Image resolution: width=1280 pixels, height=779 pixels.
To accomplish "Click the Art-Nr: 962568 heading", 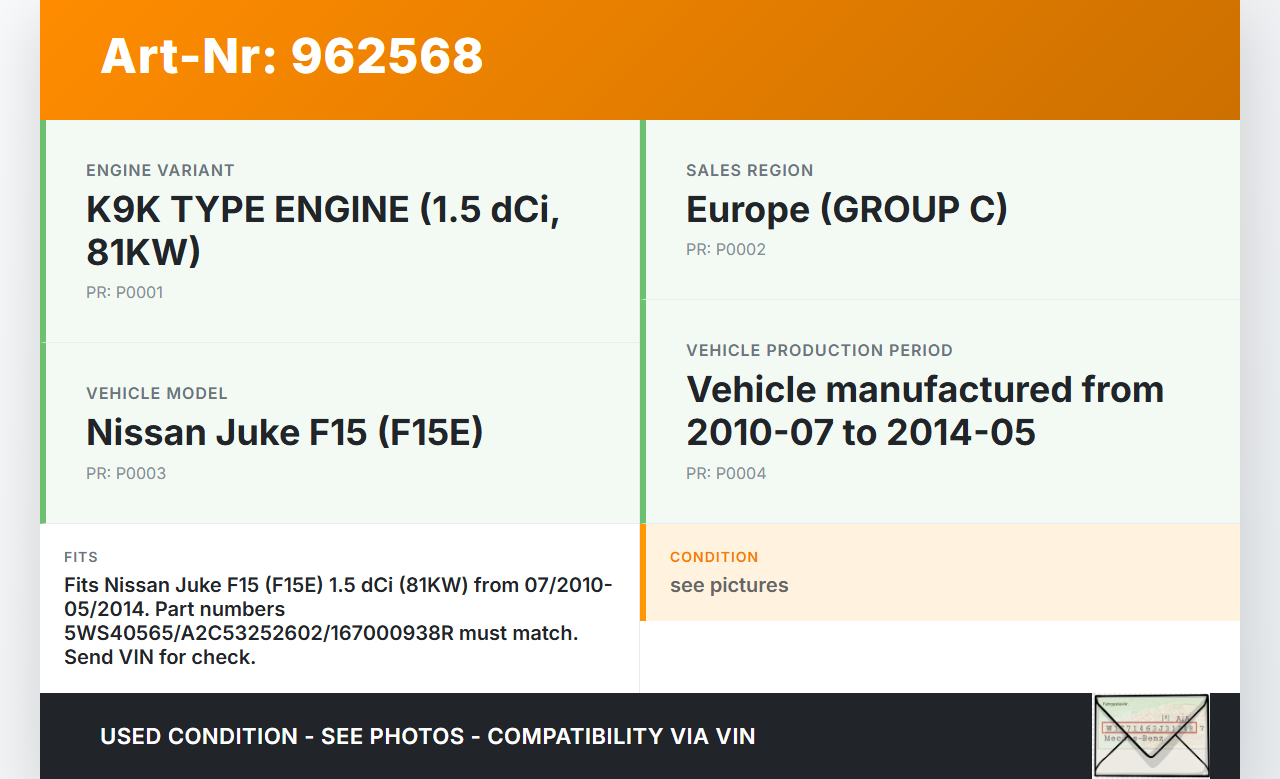I will (x=291, y=56).
